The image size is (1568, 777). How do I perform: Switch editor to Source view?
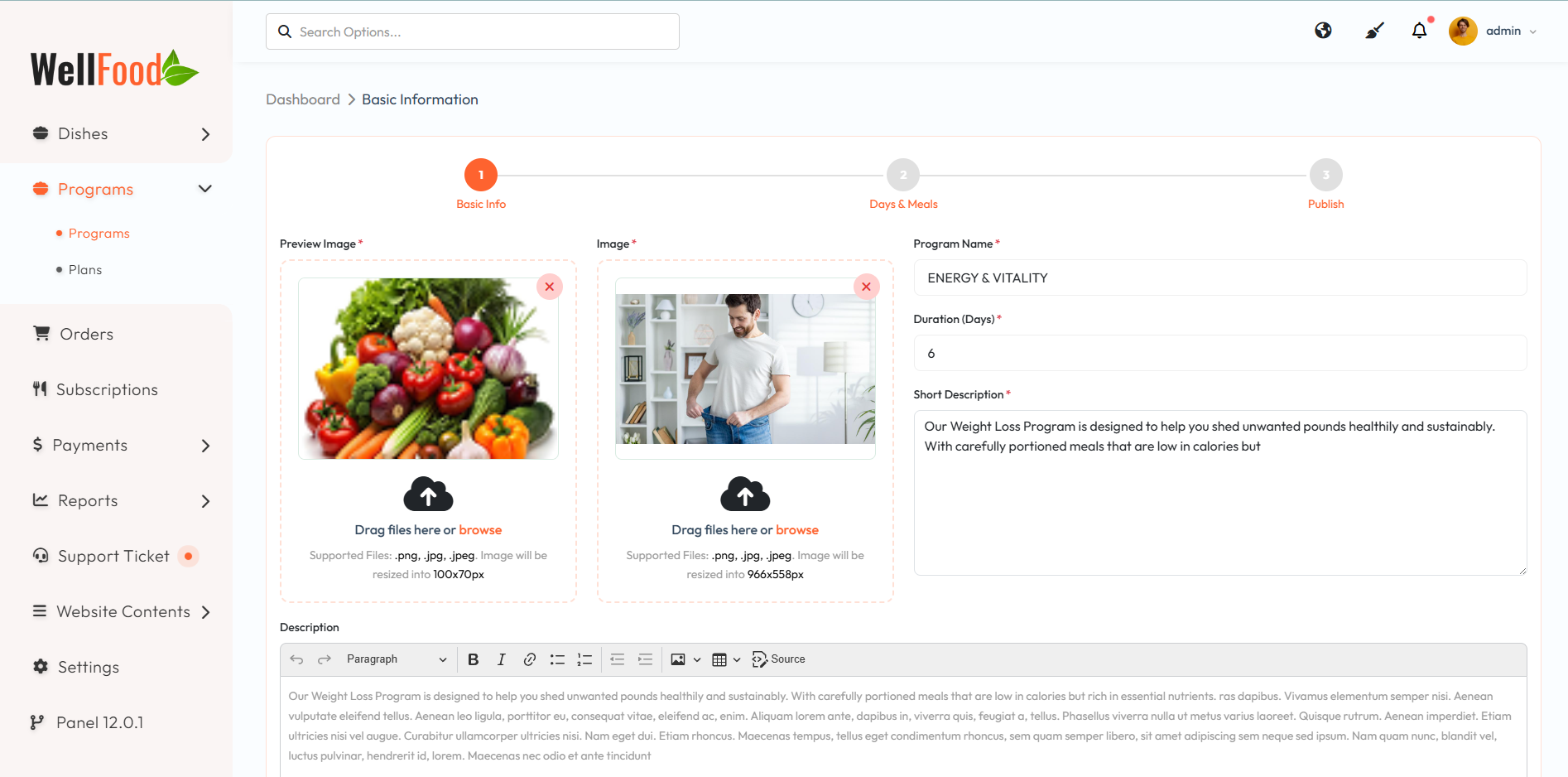778,659
